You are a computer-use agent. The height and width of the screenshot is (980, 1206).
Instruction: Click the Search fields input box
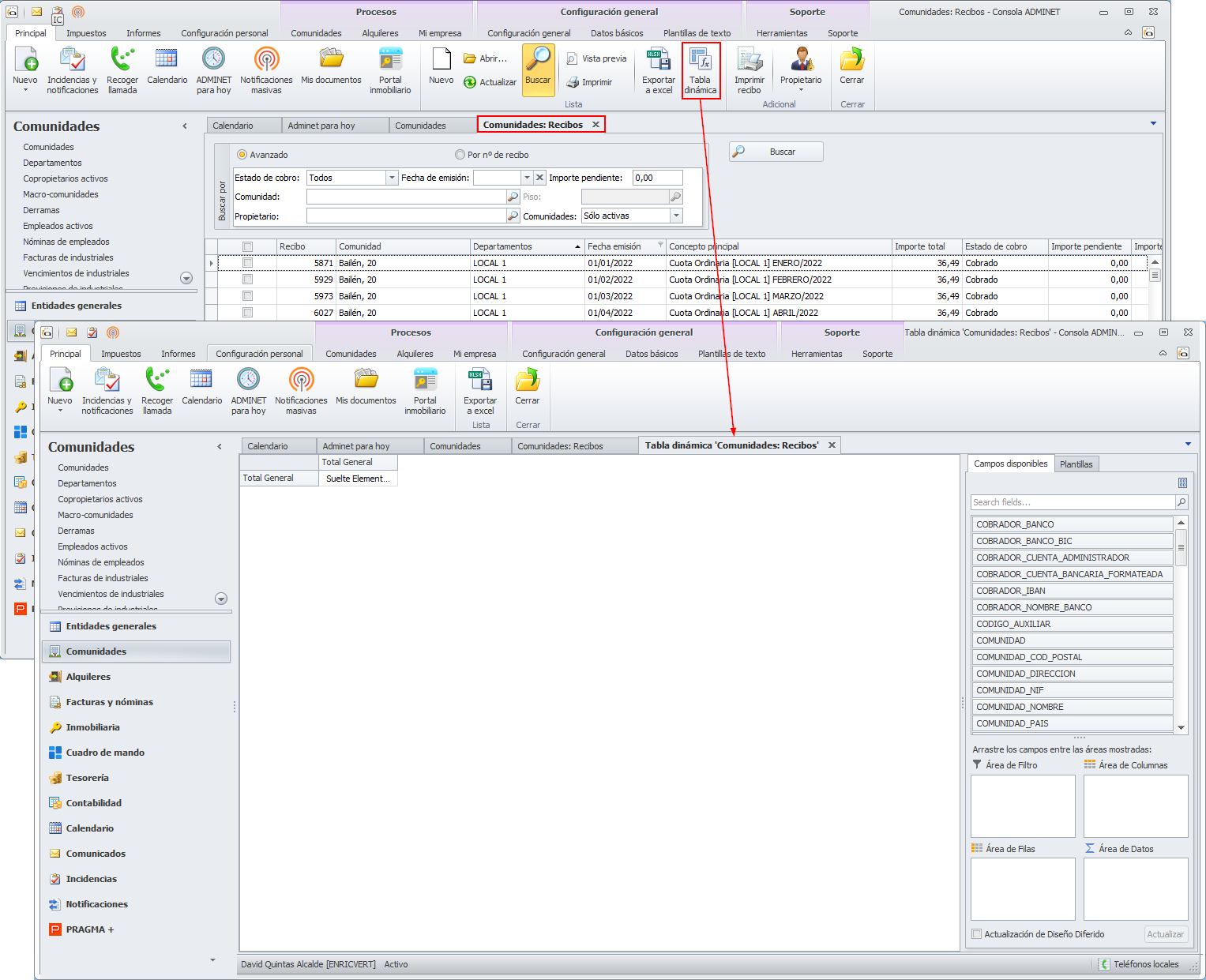click(1072, 502)
